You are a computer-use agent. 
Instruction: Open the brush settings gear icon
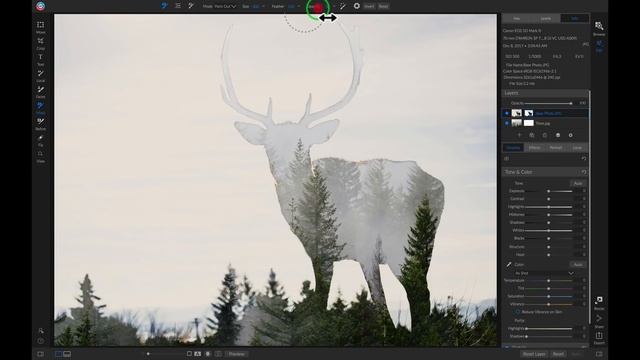(x=357, y=6)
